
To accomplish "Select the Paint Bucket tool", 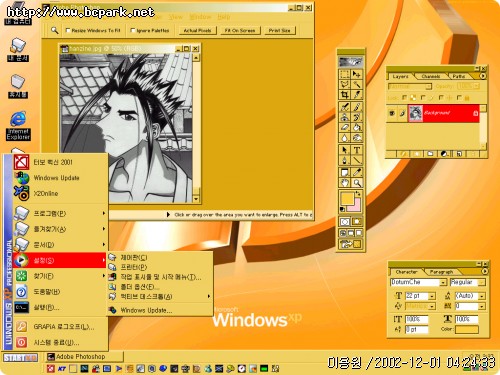I will pyautogui.click(x=357, y=127).
